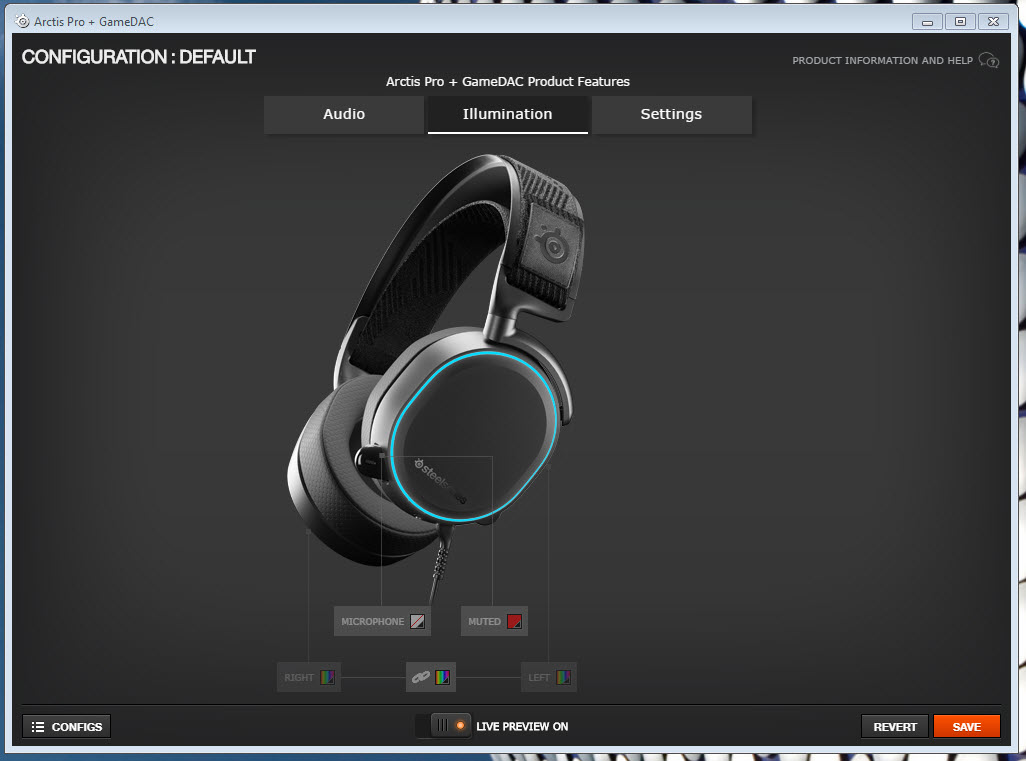
Task: Click the Configs list icon
Action: point(38,727)
